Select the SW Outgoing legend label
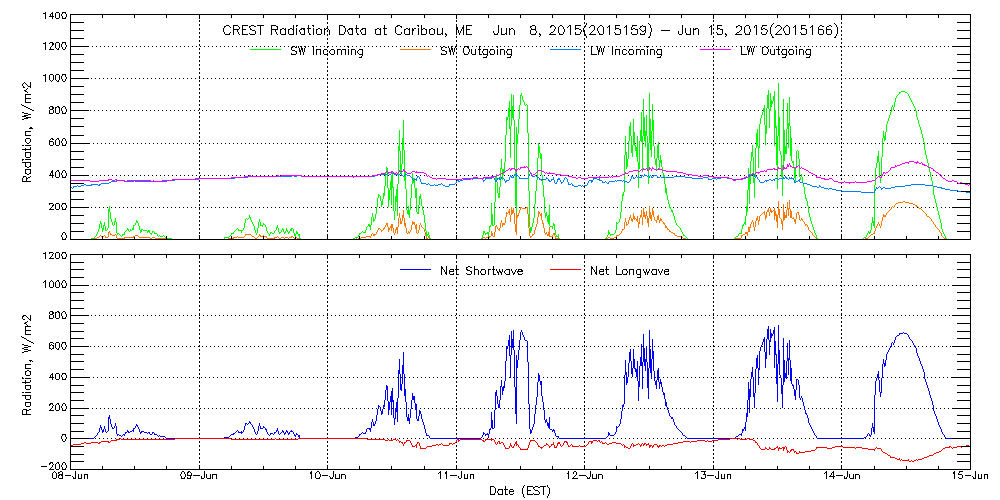This screenshot has height=500, width=1000. pyautogui.click(x=476, y=51)
